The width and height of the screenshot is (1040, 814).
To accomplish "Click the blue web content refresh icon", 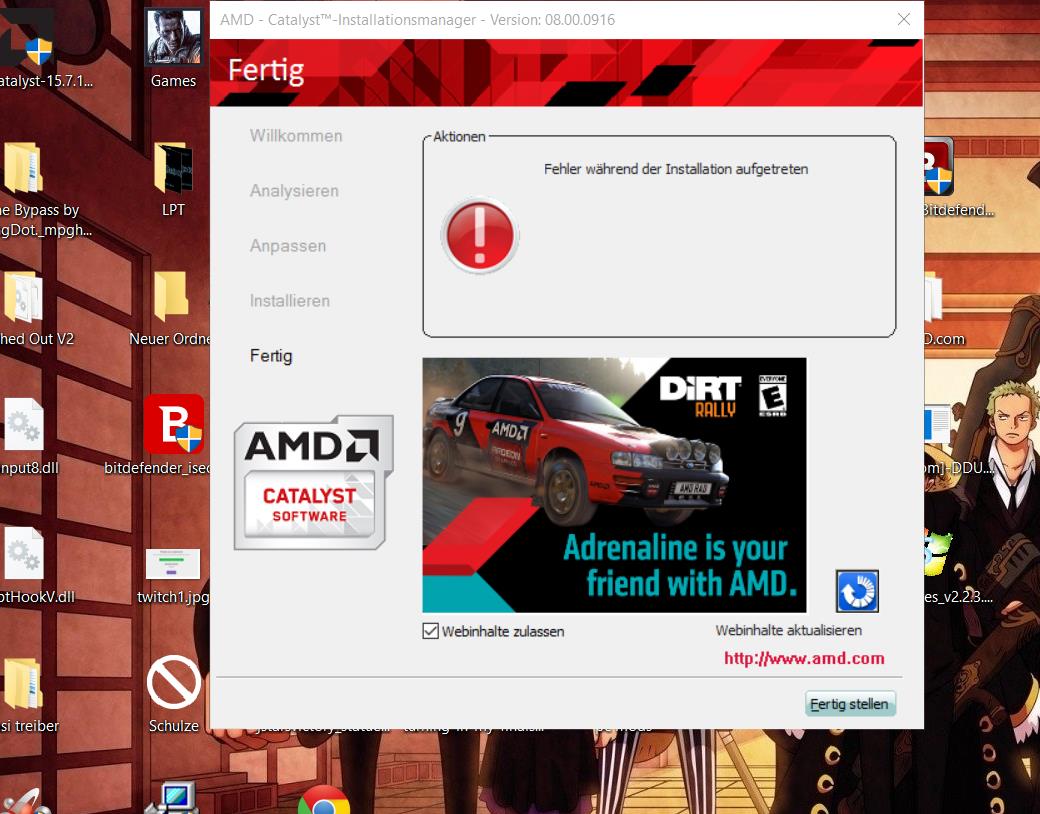I will click(857, 590).
